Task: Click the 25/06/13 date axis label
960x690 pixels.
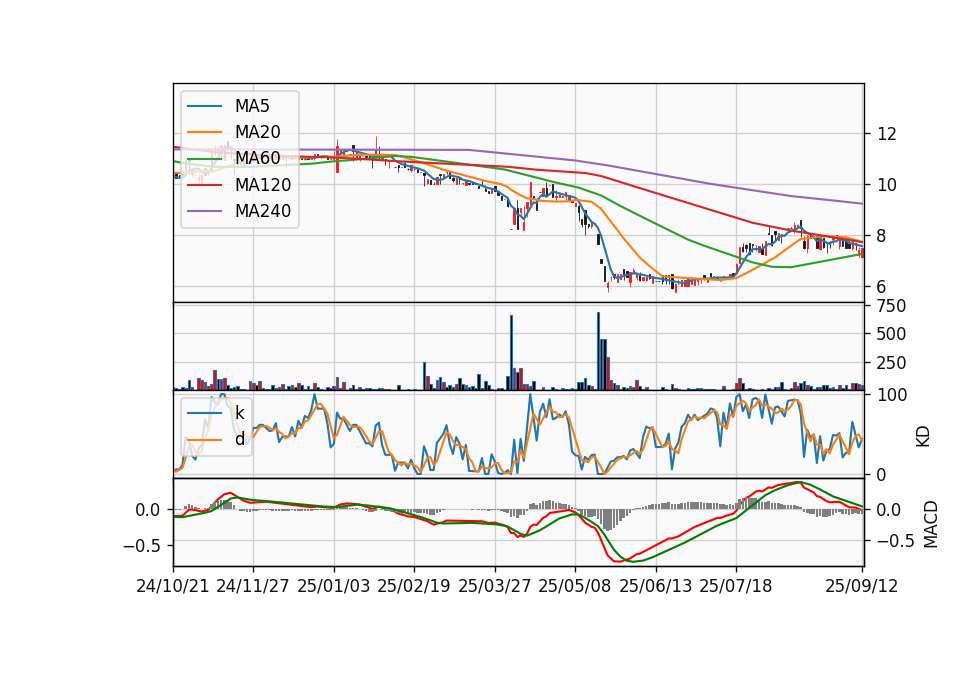Action: point(656,586)
